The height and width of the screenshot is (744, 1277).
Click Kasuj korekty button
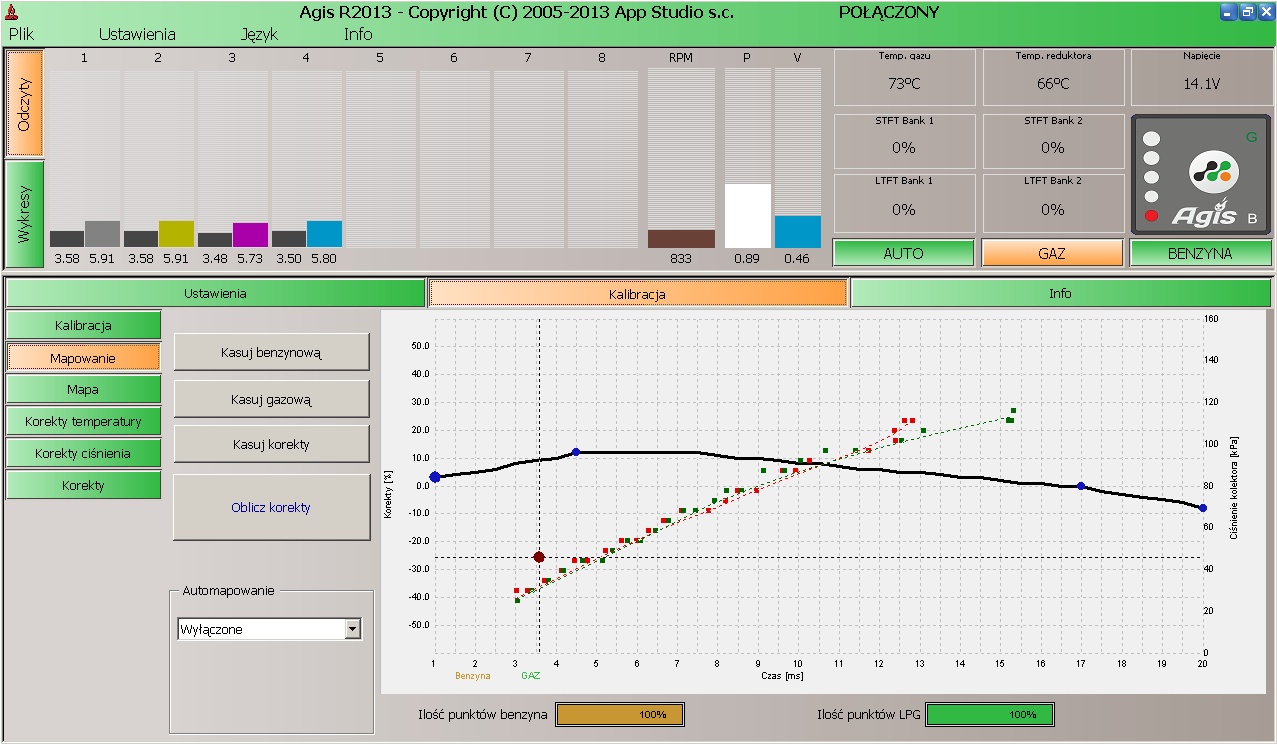[271, 444]
